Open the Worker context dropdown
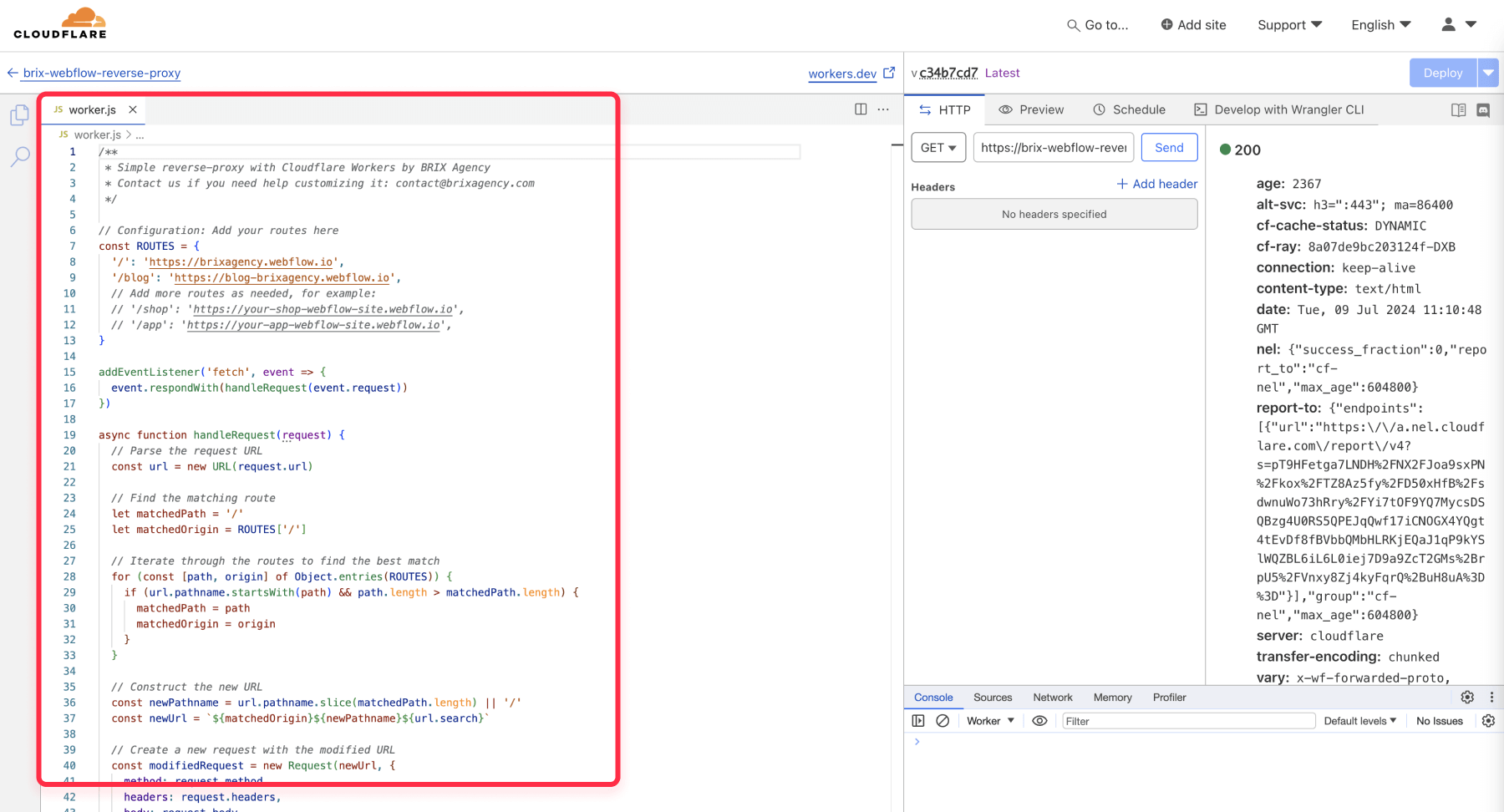This screenshot has width=1504, height=812. tap(991, 721)
